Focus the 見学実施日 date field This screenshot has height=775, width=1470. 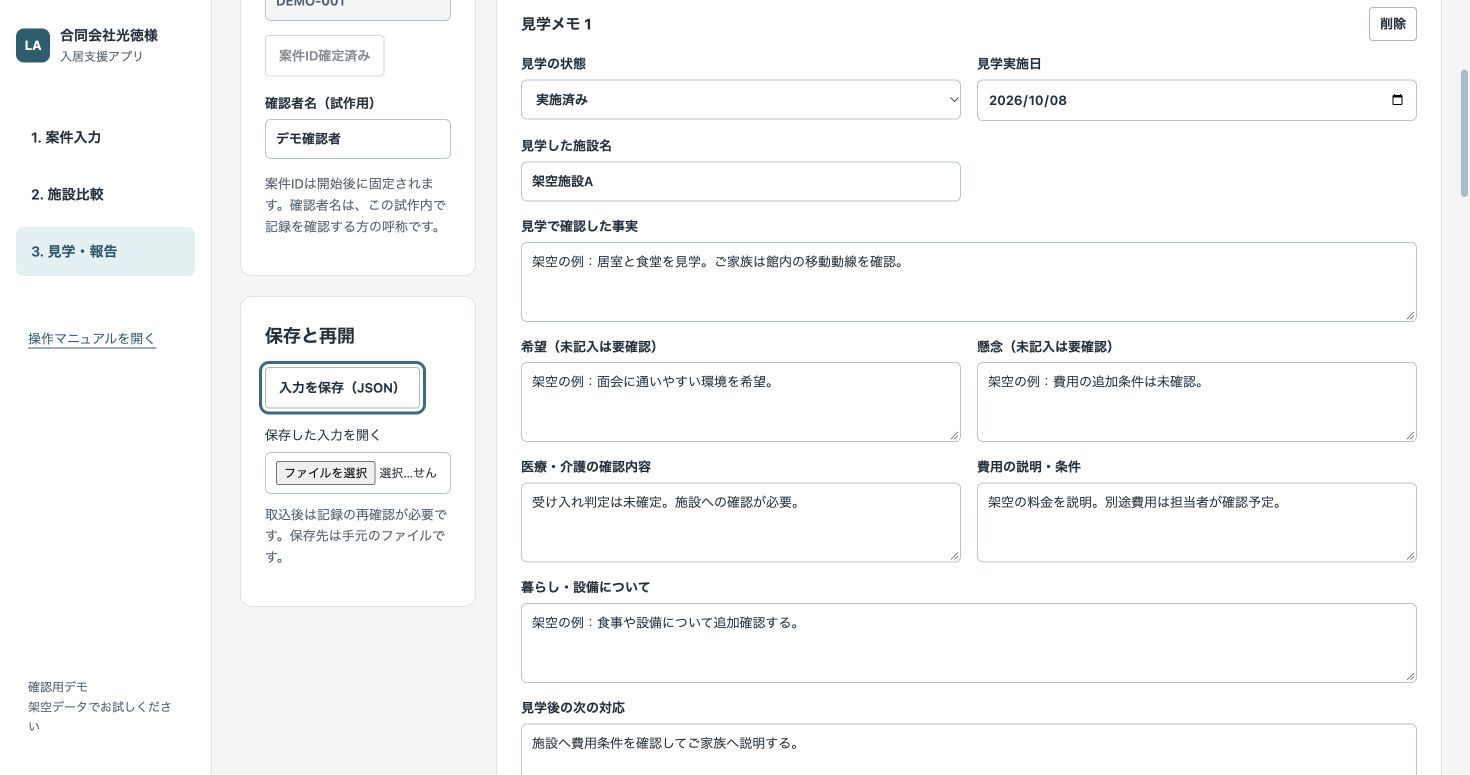pos(1196,100)
